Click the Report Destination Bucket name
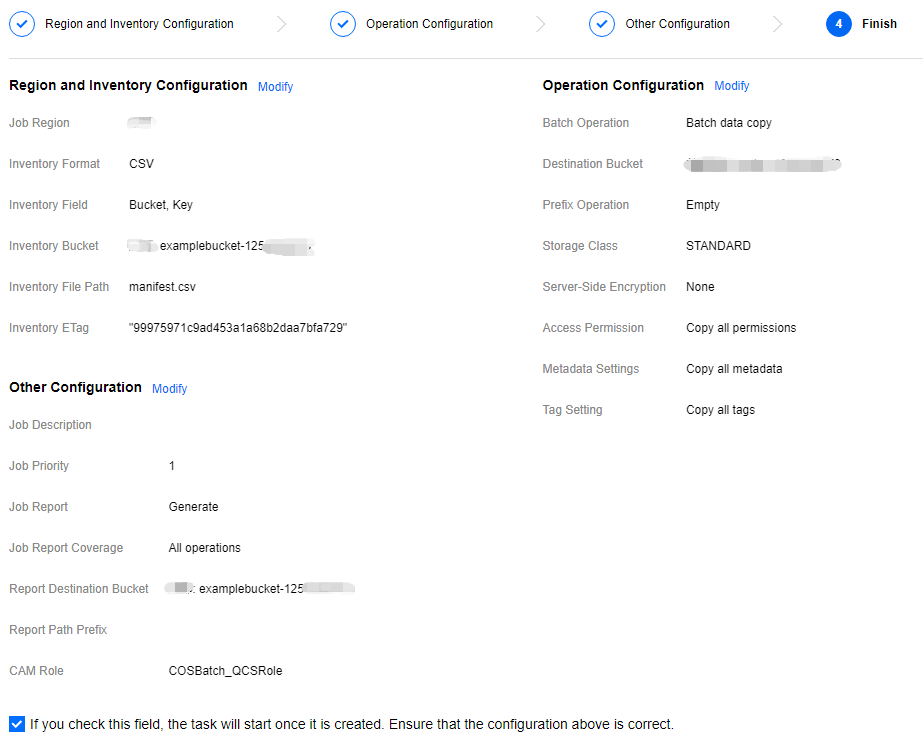The width and height of the screenshot is (923, 742). 260,589
